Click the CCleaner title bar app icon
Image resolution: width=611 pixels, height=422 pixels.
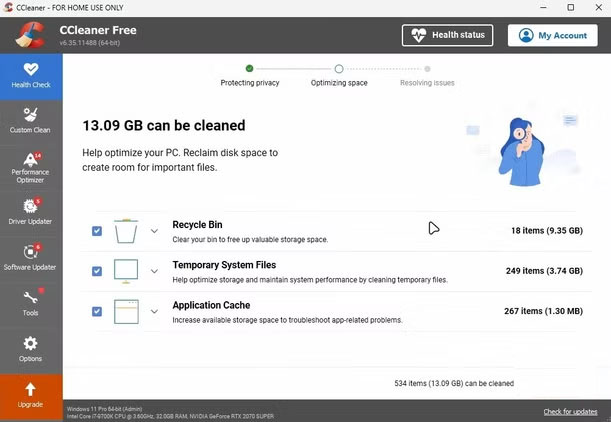tap(8, 7)
